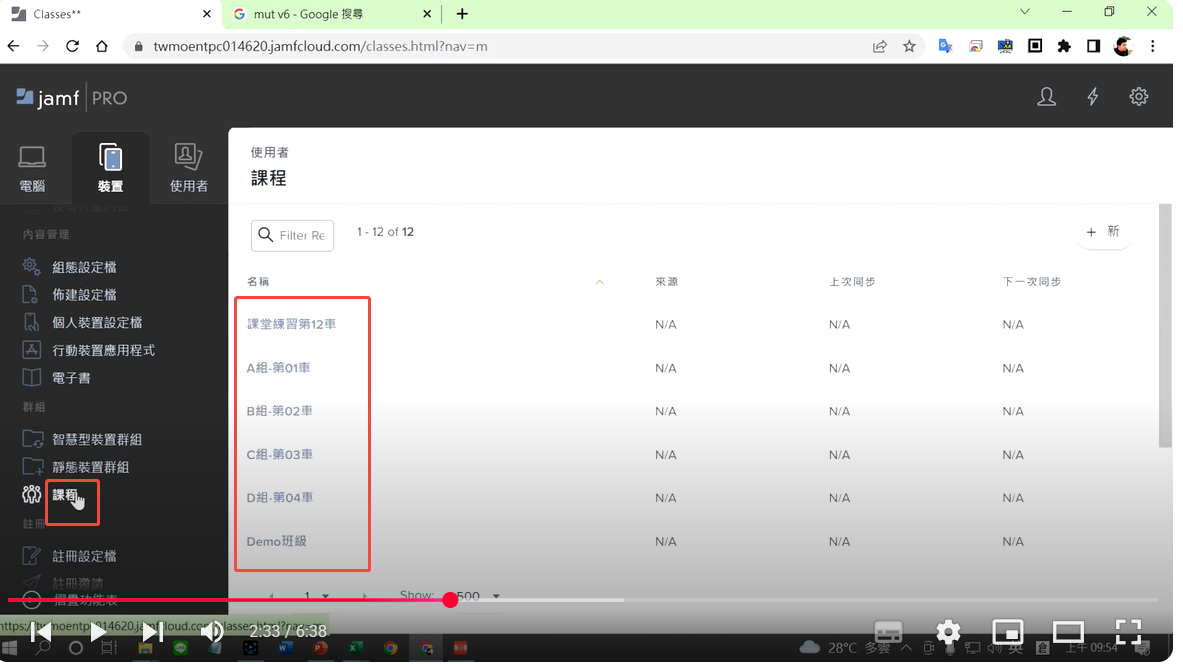
Task: Share this page icon in address bar
Action: click(x=880, y=46)
